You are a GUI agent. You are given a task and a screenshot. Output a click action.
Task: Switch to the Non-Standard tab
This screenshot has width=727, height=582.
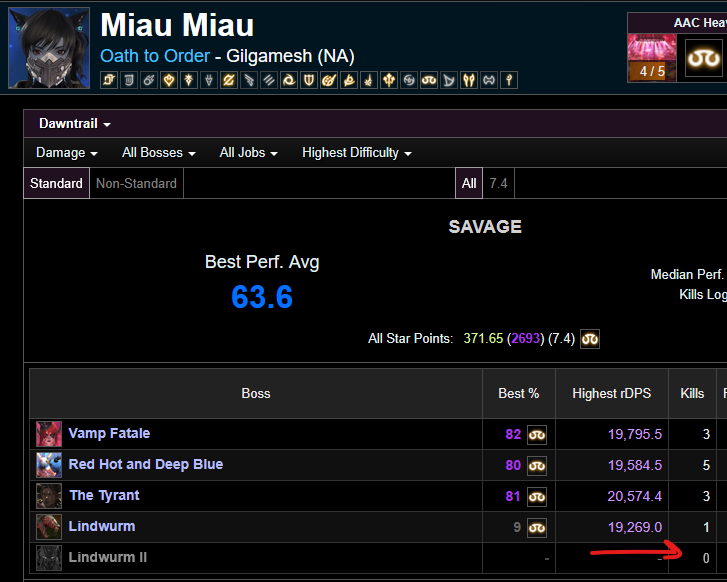(136, 183)
